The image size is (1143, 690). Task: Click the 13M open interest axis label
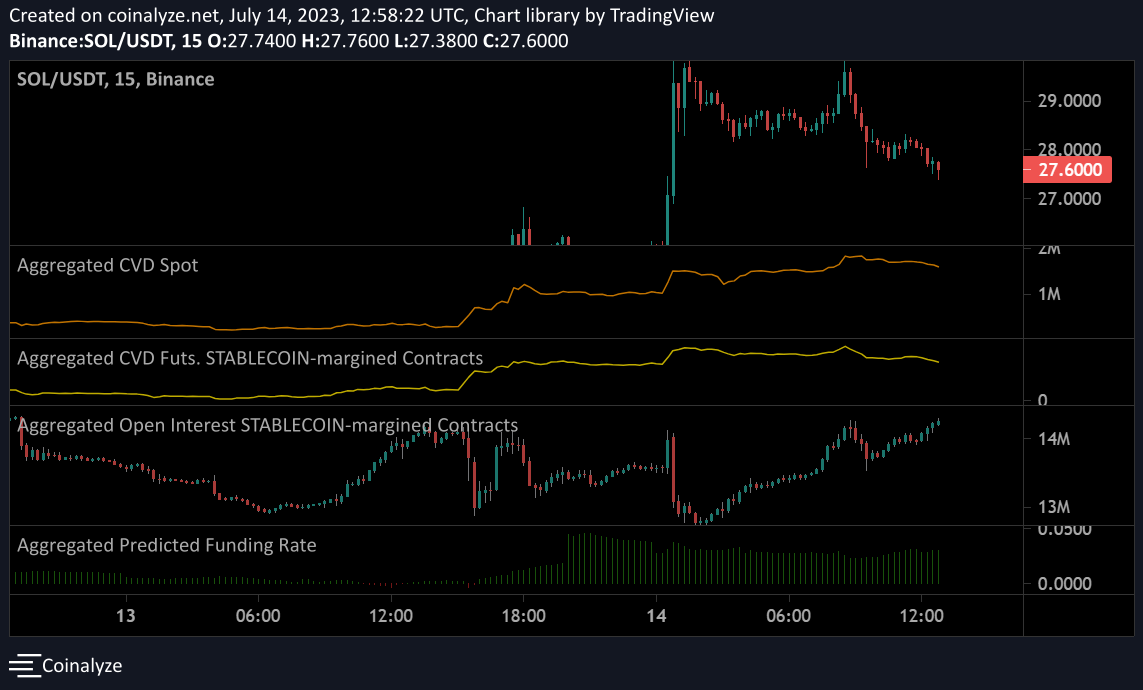point(1054,507)
